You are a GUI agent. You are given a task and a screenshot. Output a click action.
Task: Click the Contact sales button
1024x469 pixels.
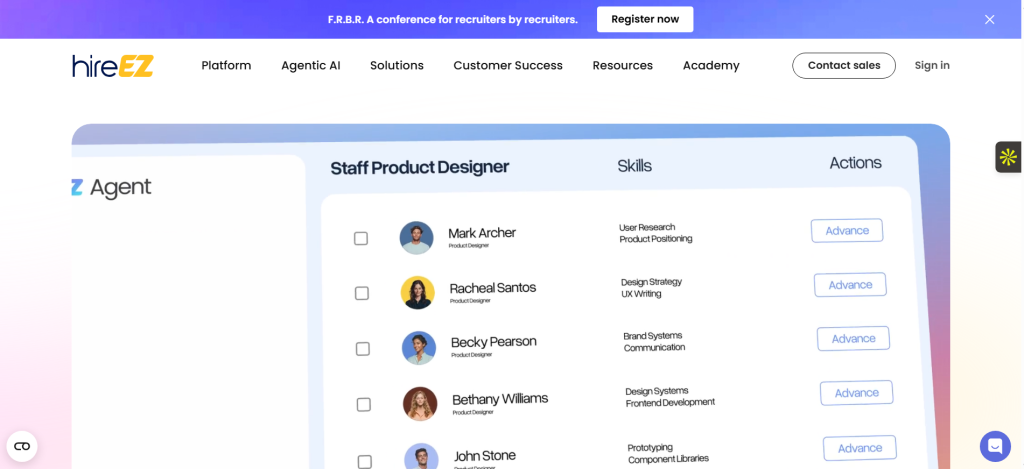click(x=844, y=66)
